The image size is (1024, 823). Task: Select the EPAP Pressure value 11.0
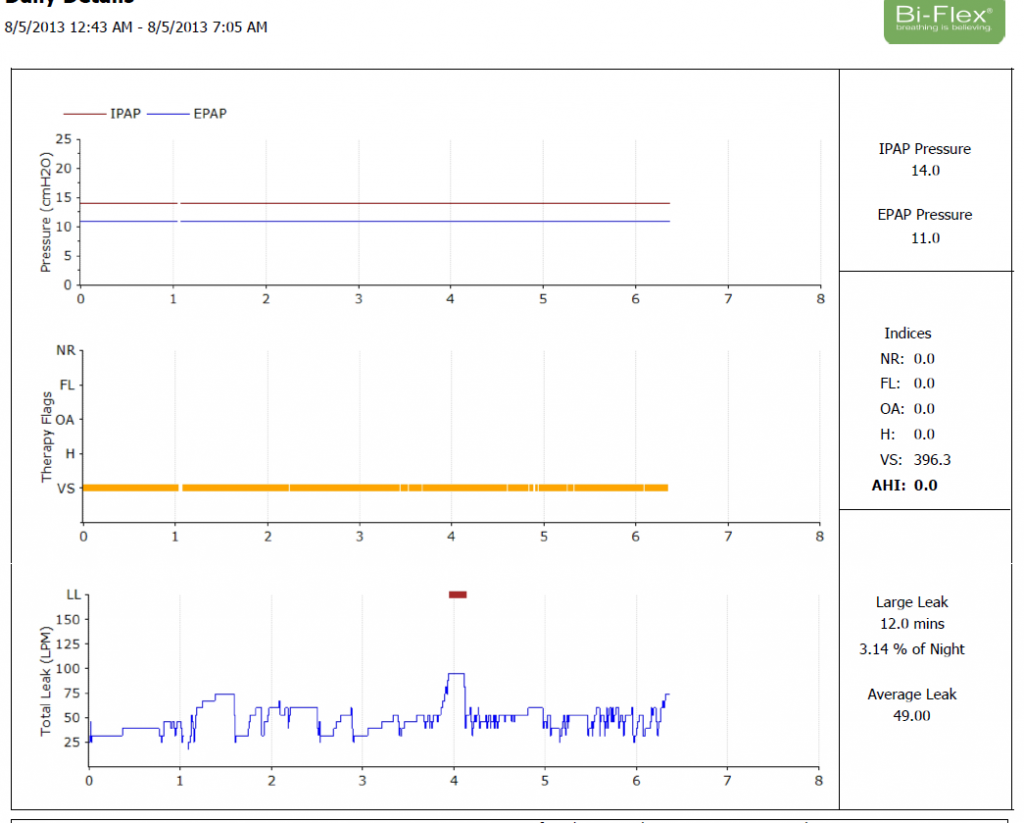click(924, 238)
